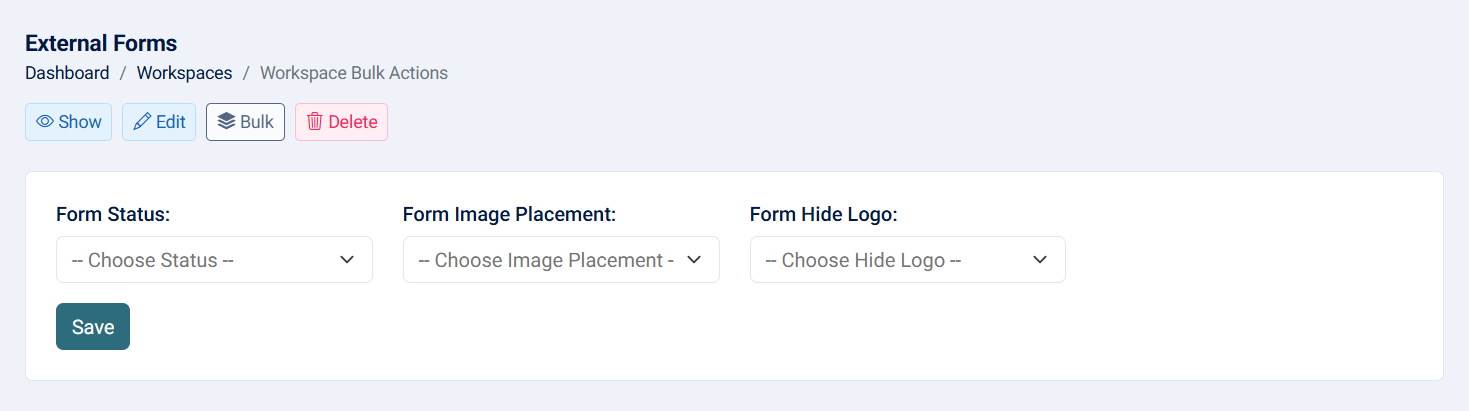
Task: Click the Delete button text
Action: point(353,122)
